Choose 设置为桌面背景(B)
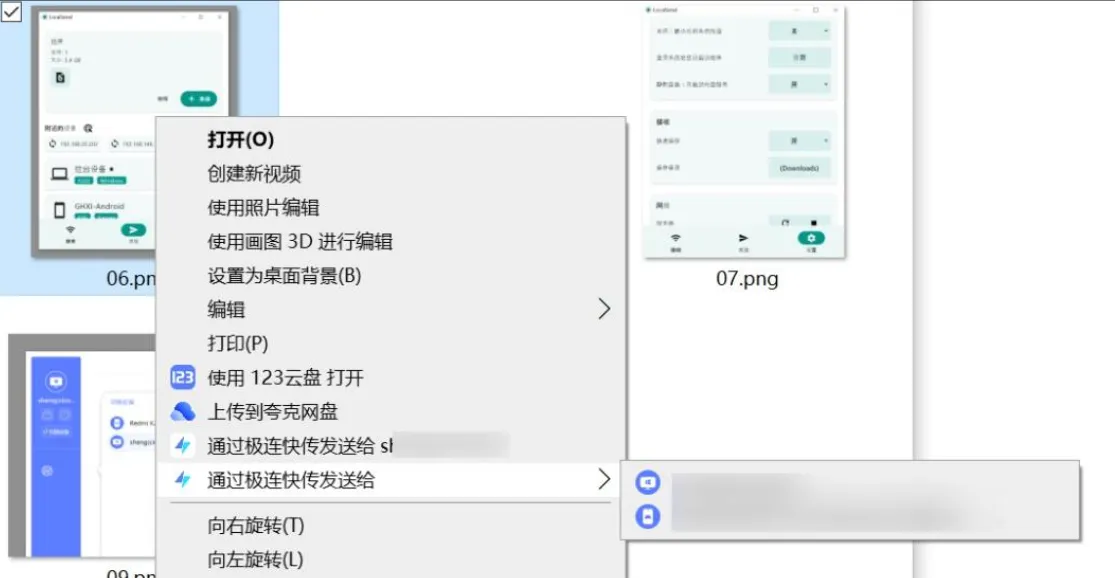 pos(284,276)
